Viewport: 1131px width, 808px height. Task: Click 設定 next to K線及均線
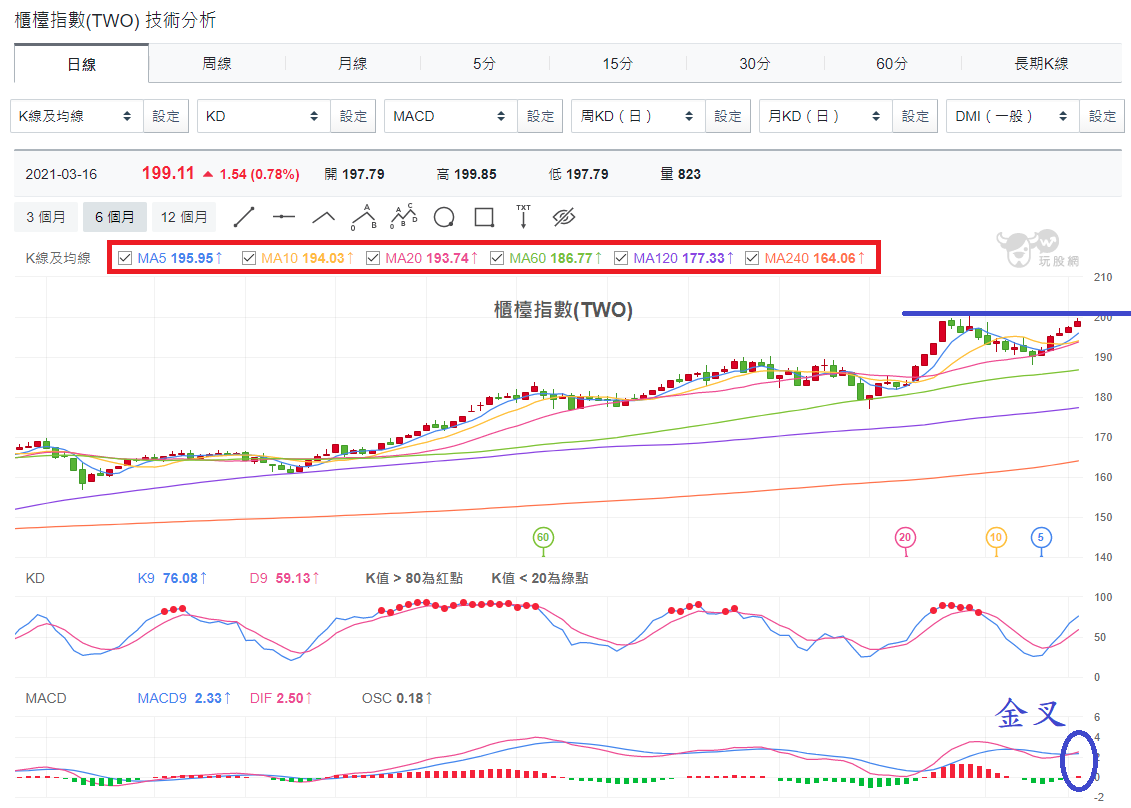coord(166,116)
